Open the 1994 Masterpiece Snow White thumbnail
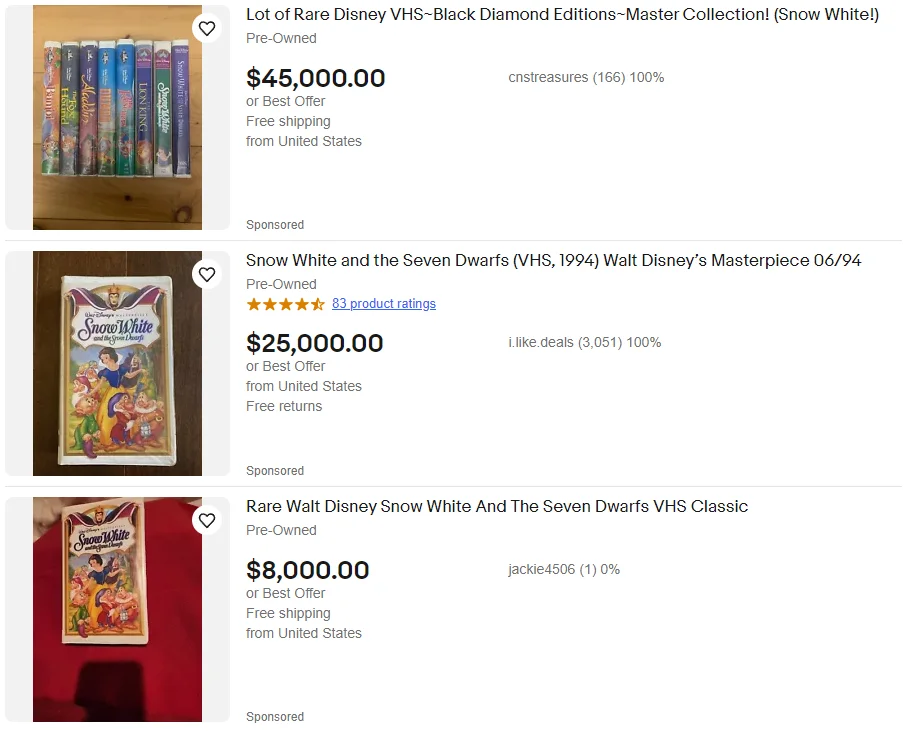 click(117, 363)
